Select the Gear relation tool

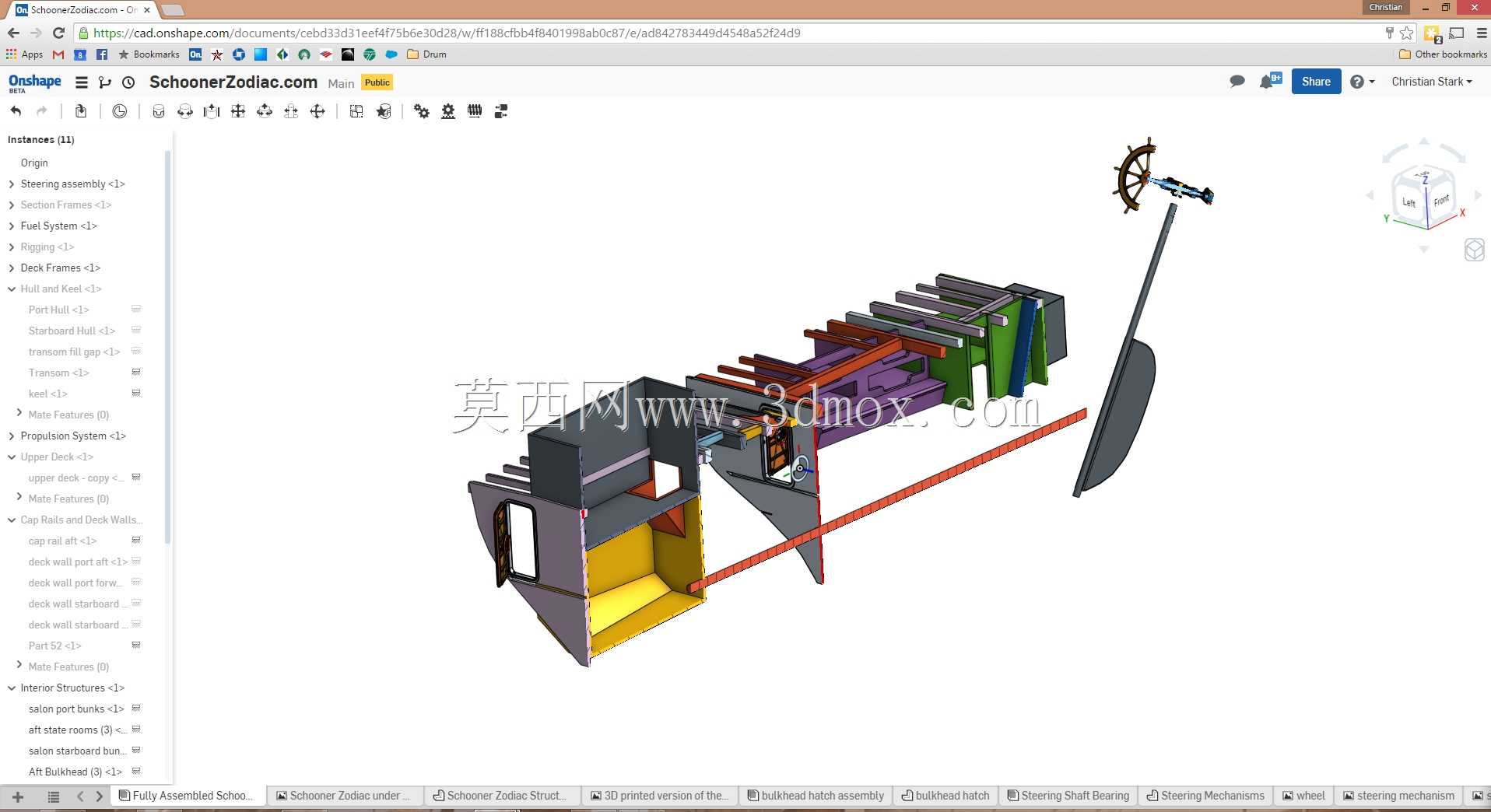pos(422,111)
